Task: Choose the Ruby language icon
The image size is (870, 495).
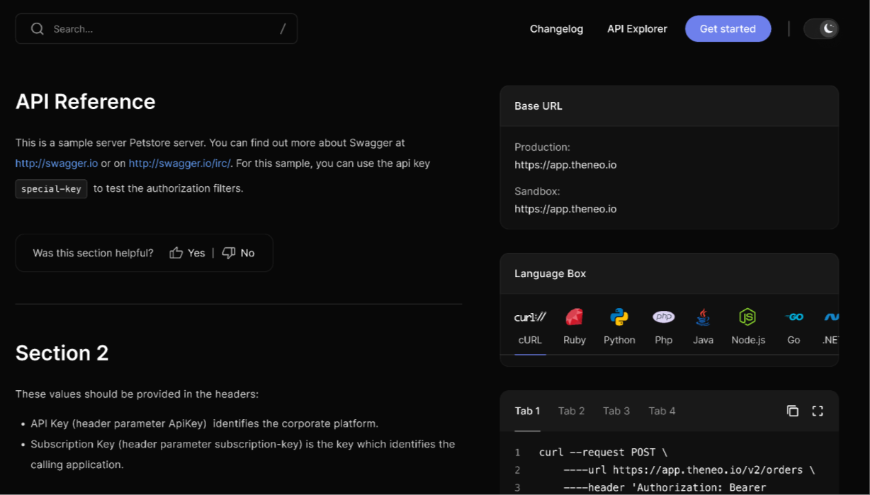Action: (x=574, y=318)
